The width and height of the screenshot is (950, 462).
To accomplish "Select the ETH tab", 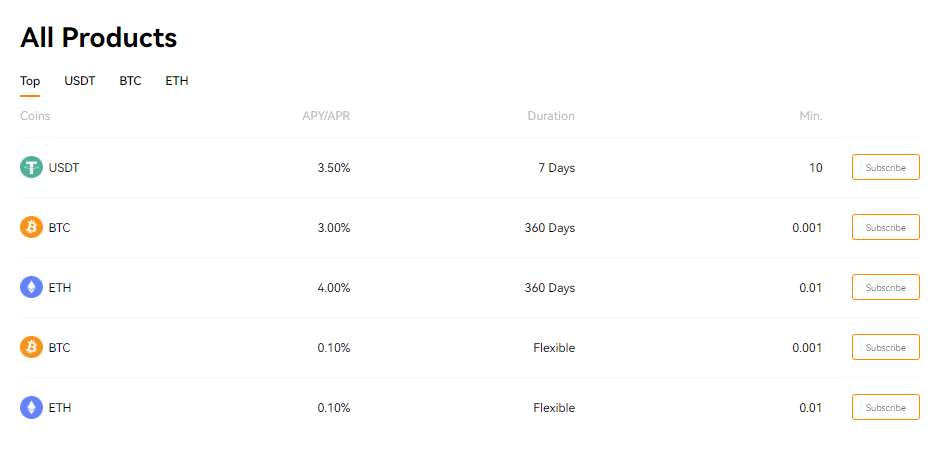I will point(177,81).
